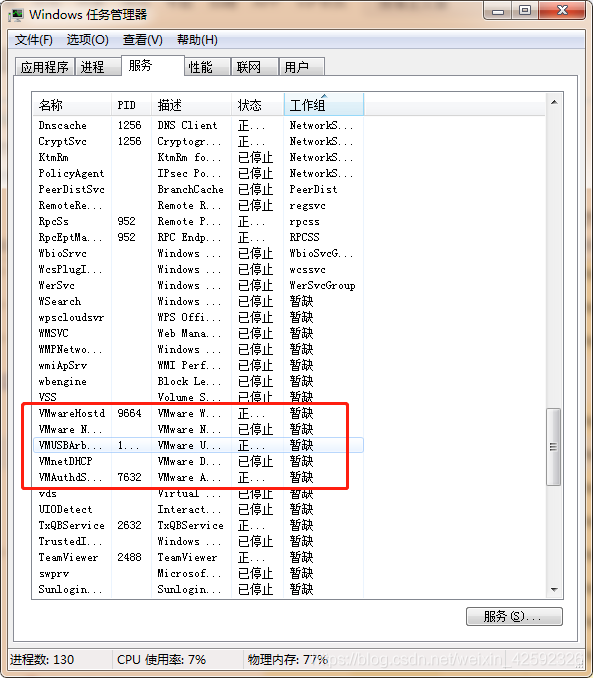The width and height of the screenshot is (593, 678).
Task: Select the WcsPlugI... service row
Action: [198, 269]
